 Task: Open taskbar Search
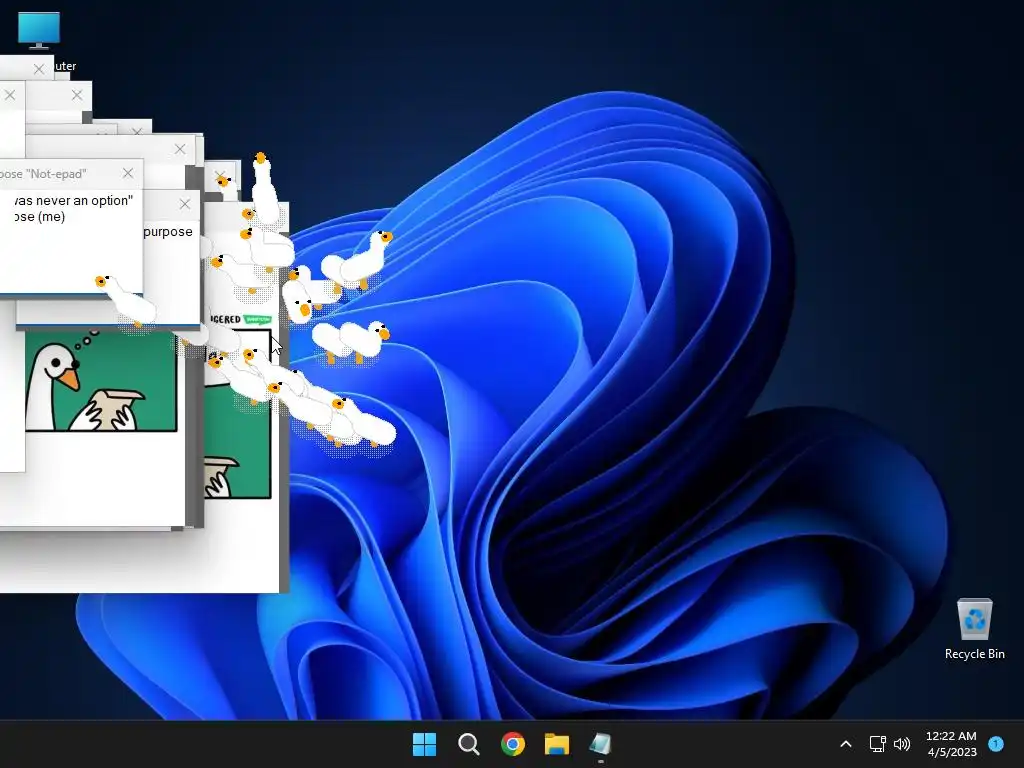click(468, 744)
